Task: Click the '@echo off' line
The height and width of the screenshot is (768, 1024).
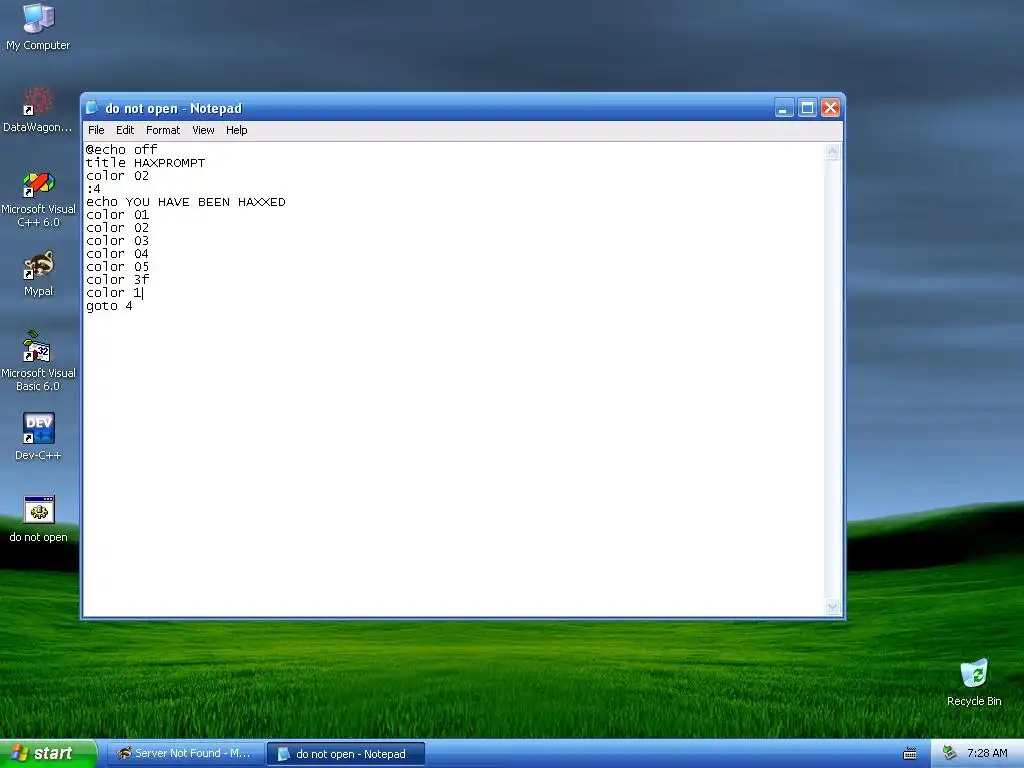Action: click(x=121, y=150)
